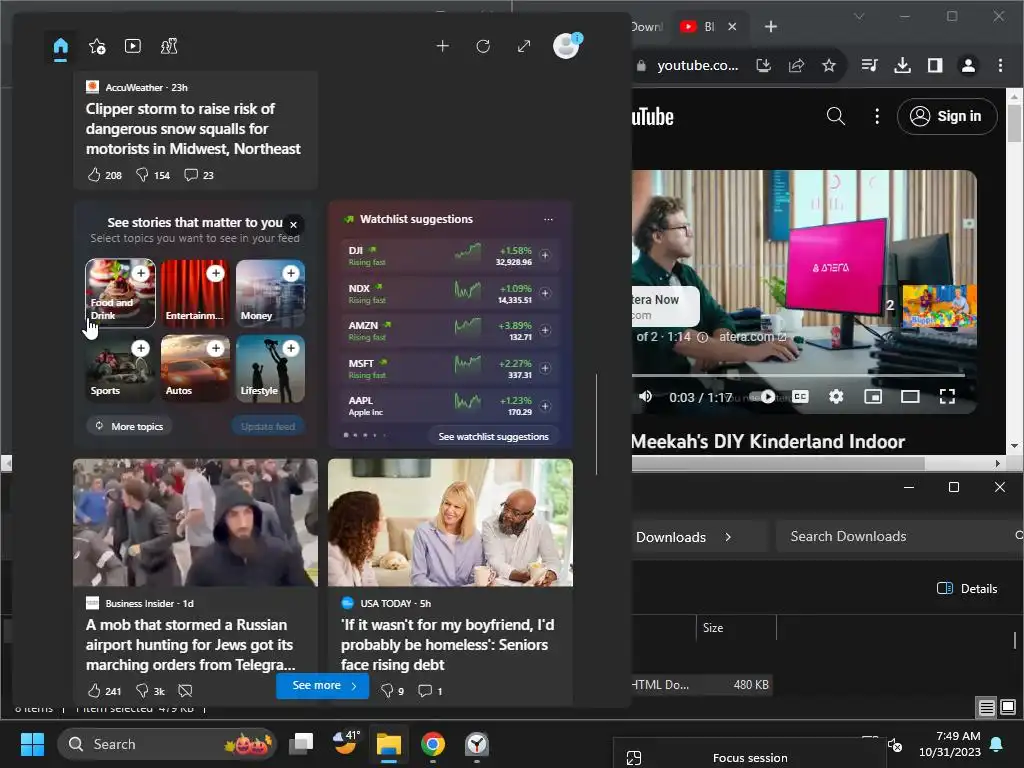Enable miniplayer mode in YouTube
1024x768 pixels.
pyautogui.click(x=873, y=396)
